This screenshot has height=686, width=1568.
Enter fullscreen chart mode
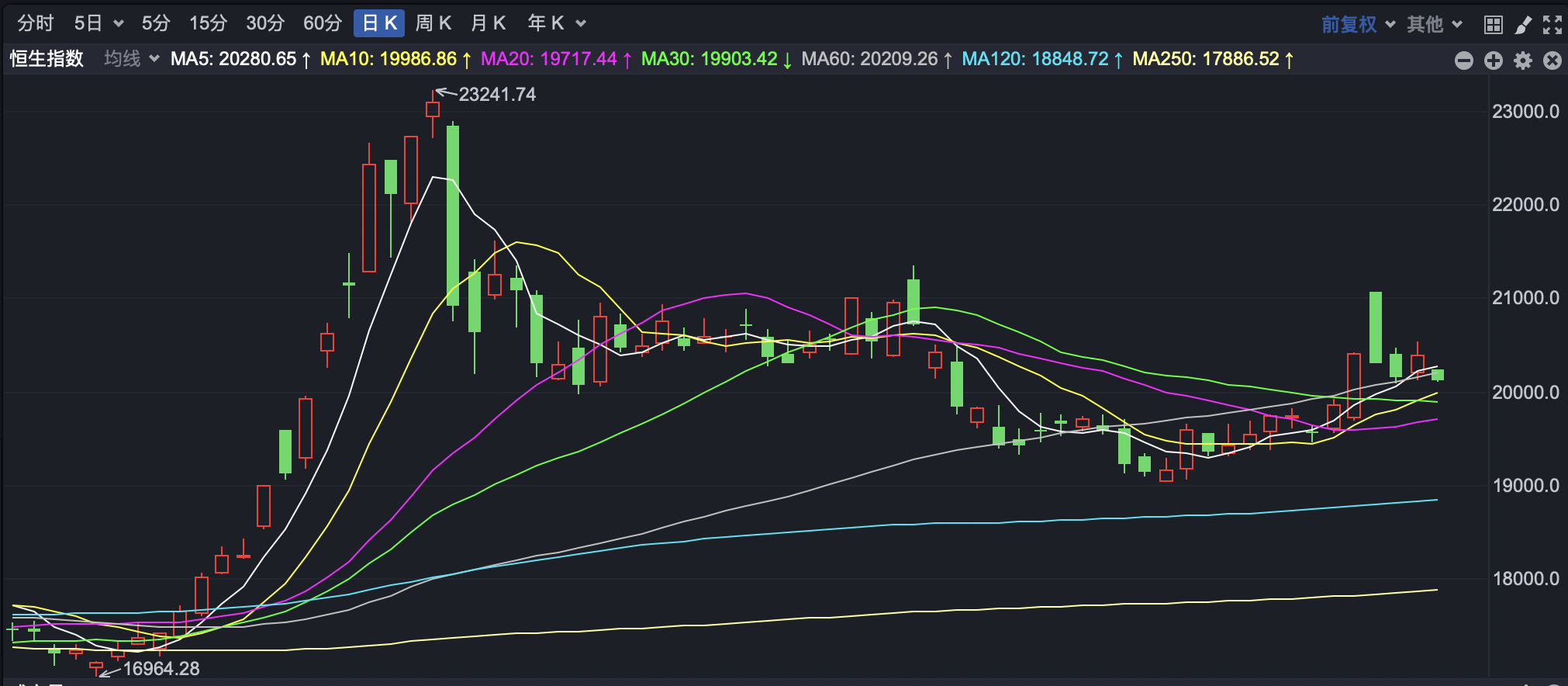coord(1552,25)
